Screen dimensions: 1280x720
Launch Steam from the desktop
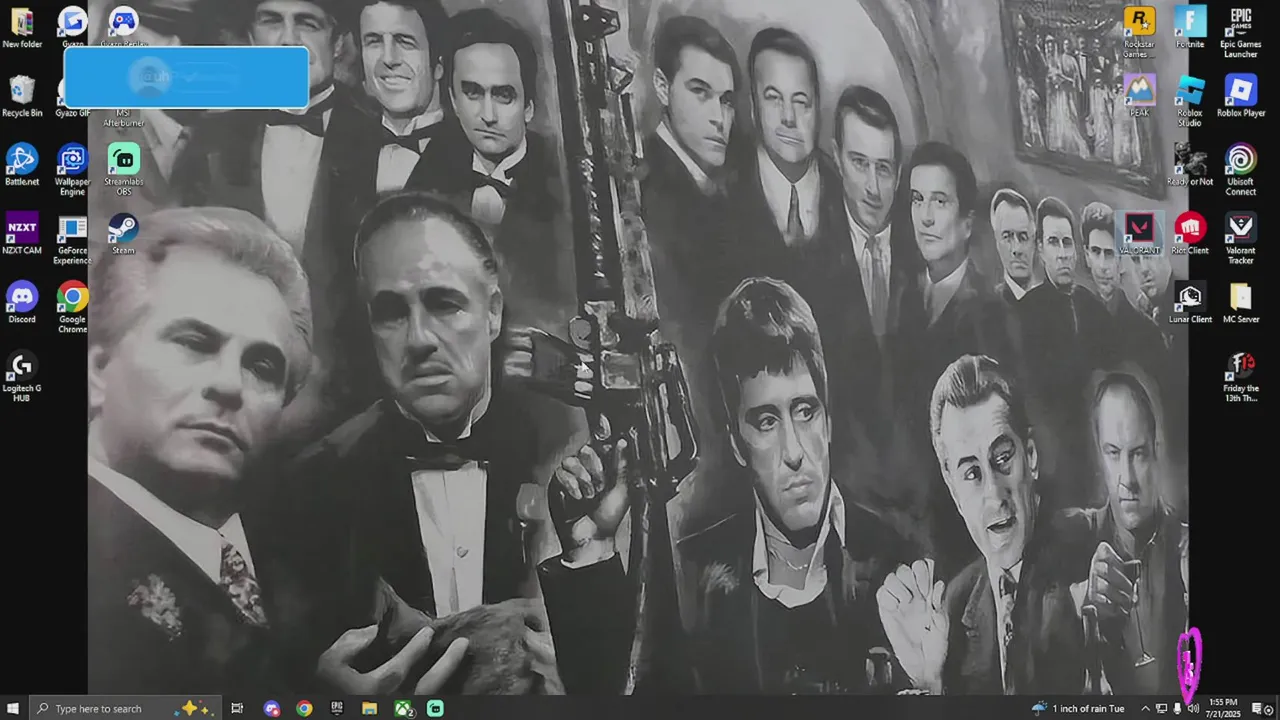tap(123, 235)
